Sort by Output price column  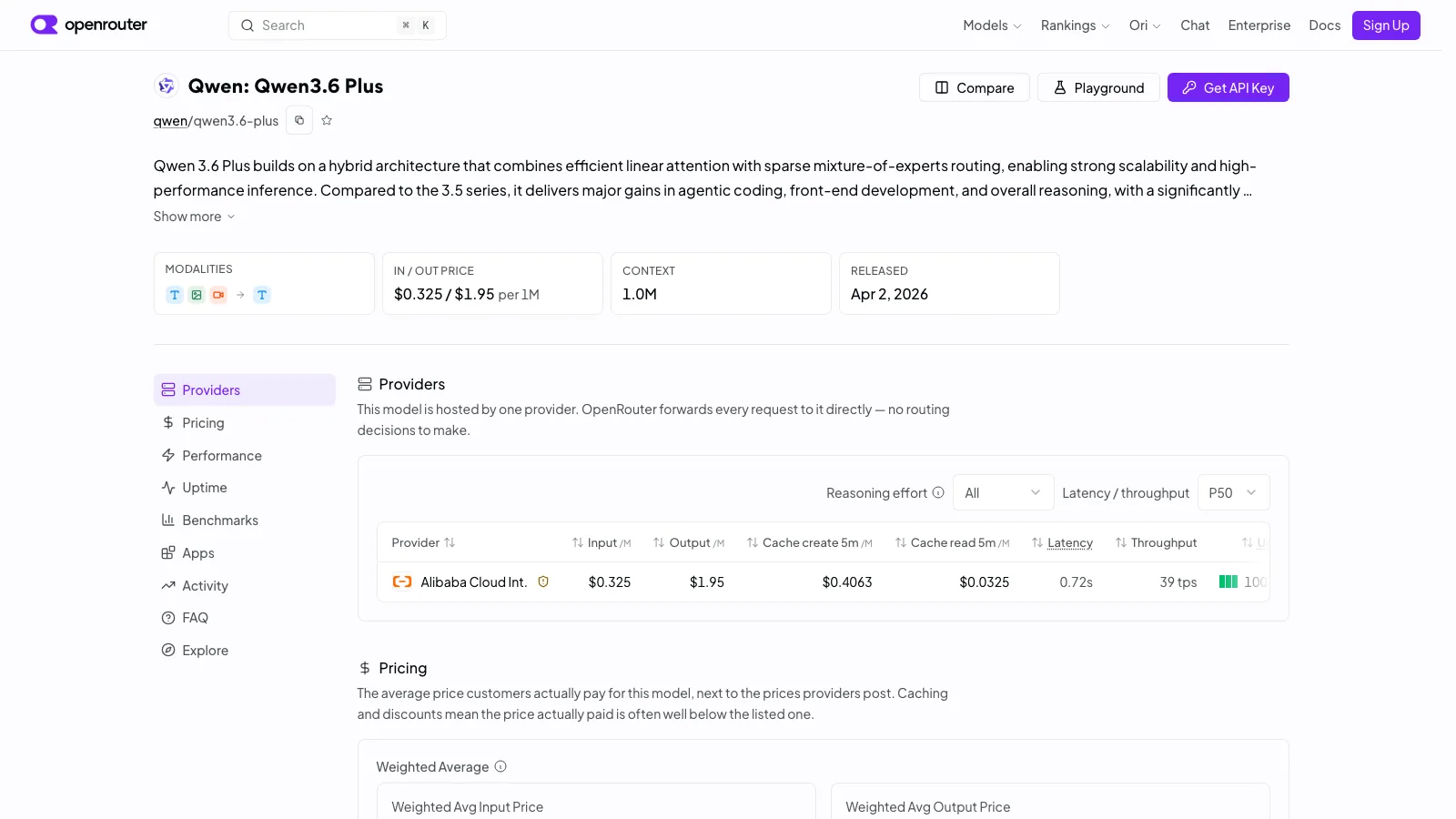(689, 542)
